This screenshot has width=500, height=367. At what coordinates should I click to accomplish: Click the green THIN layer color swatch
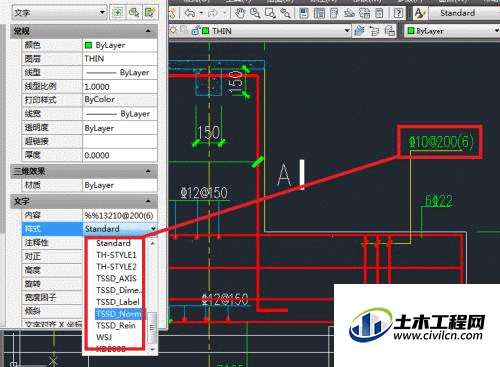coord(206,31)
